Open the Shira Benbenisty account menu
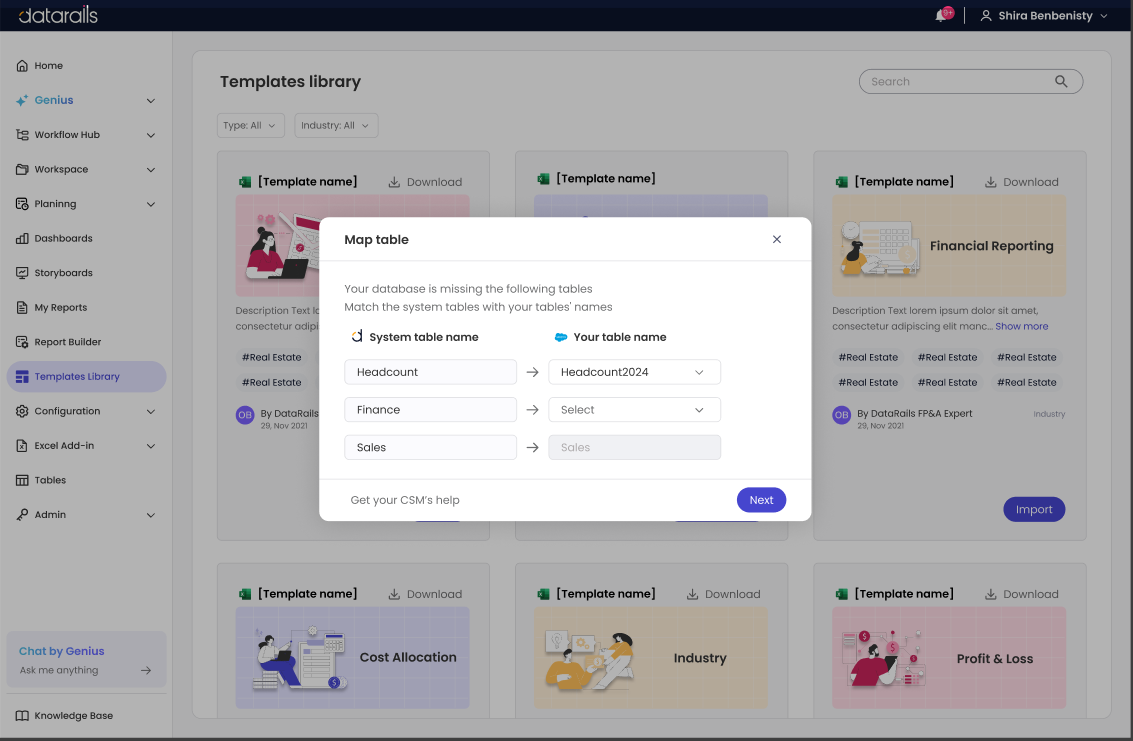This screenshot has height=741, width=1133. pos(1043,15)
